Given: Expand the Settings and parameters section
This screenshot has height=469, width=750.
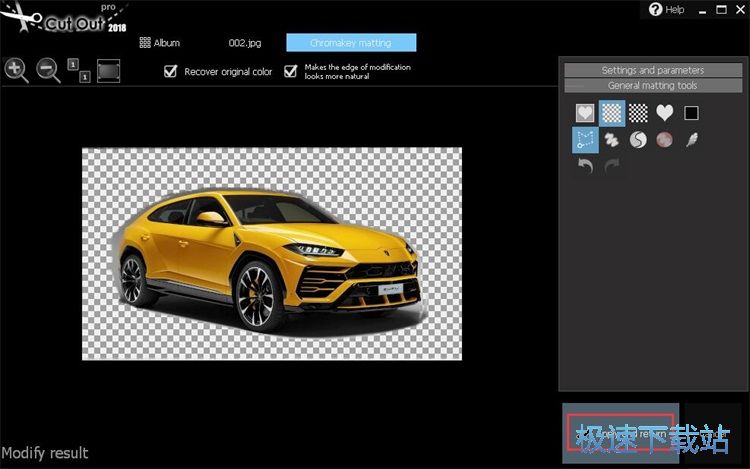Looking at the screenshot, I should 653,70.
